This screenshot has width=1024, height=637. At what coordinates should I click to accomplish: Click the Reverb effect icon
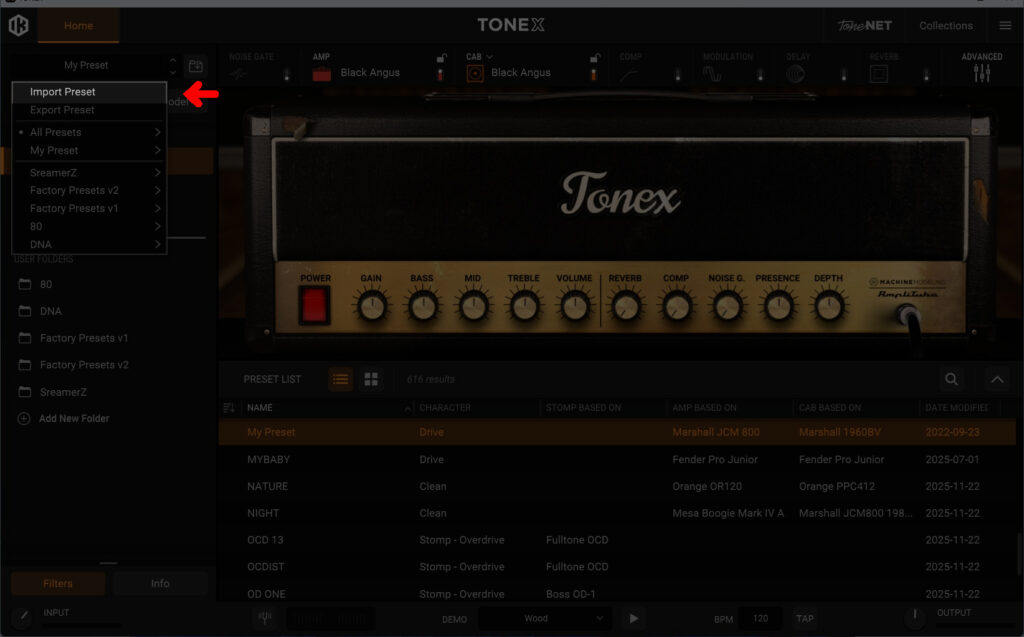point(878,73)
